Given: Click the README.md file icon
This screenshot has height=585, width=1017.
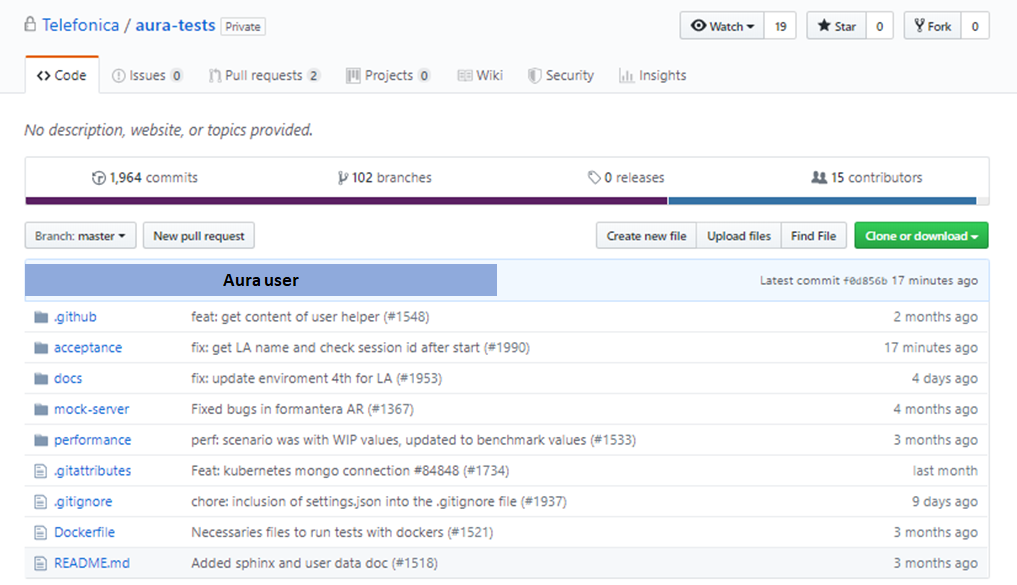Looking at the screenshot, I should (40, 563).
